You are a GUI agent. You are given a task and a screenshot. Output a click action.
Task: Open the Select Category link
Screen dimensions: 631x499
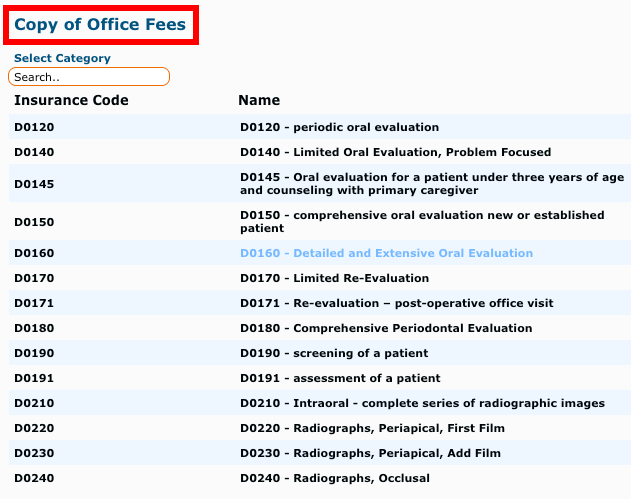point(62,58)
